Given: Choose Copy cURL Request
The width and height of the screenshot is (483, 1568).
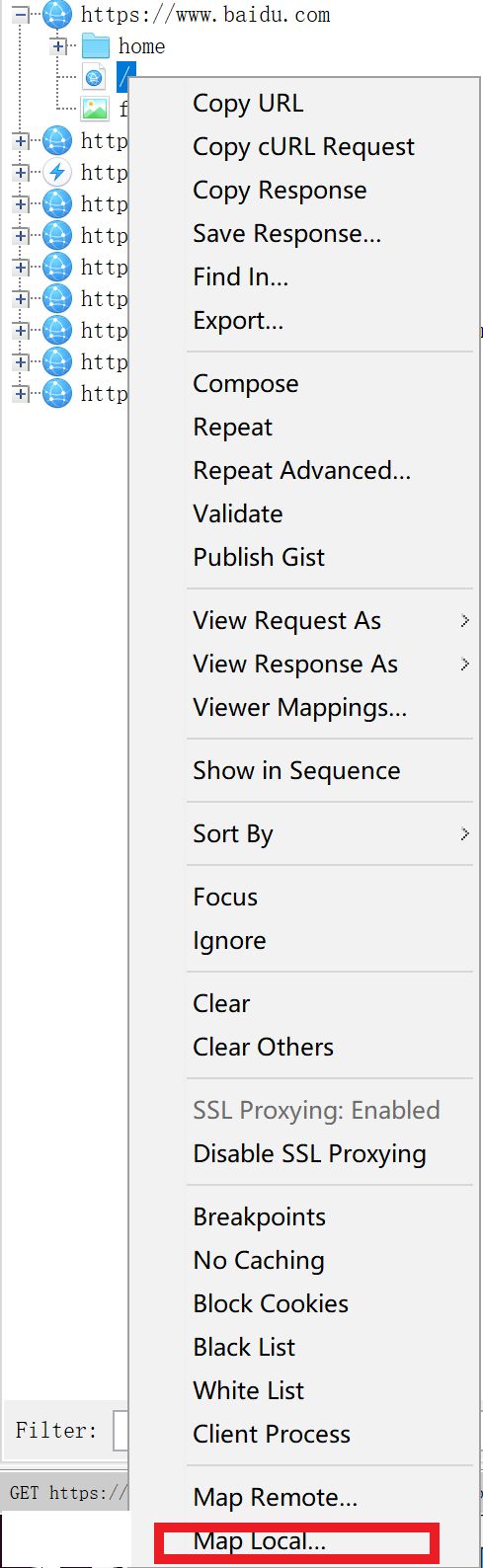Looking at the screenshot, I should point(304,146).
